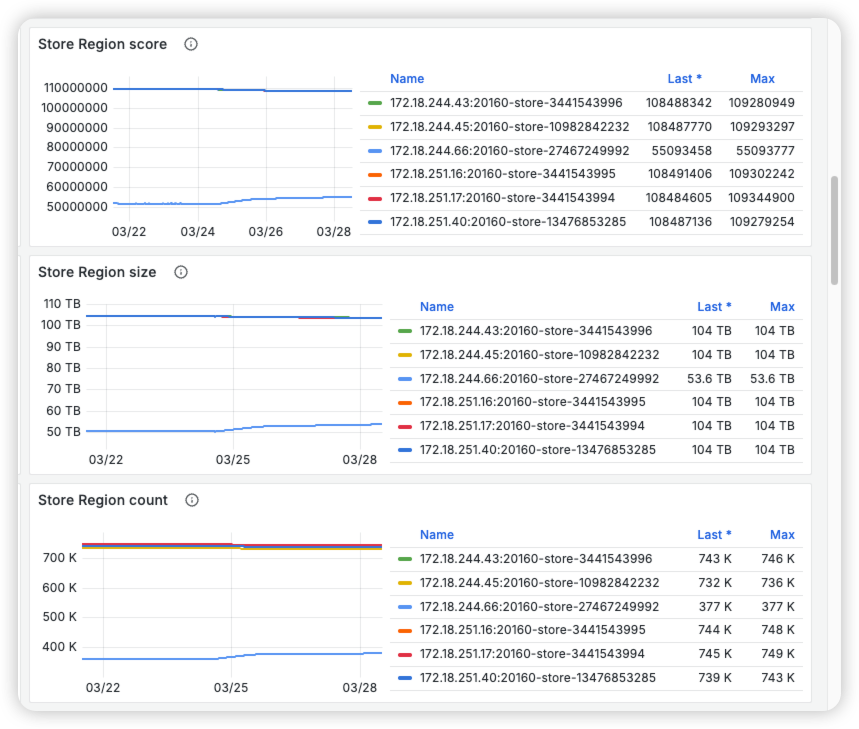This screenshot has height=729, width=859.
Task: Toggle series 172.18.244.66 in Store Region score legend
Action: [509, 150]
